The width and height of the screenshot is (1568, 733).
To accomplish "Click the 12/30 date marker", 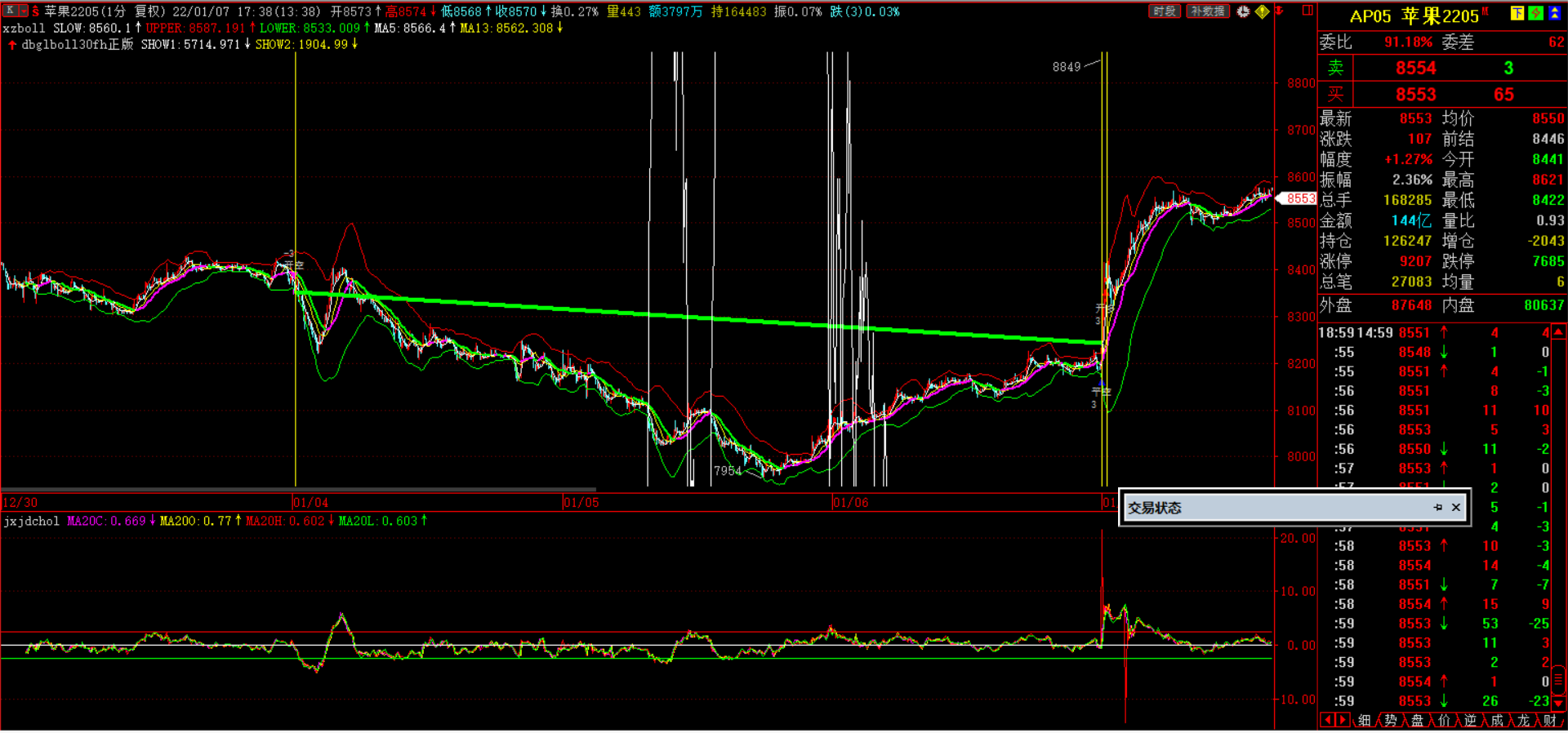I will 20,503.
